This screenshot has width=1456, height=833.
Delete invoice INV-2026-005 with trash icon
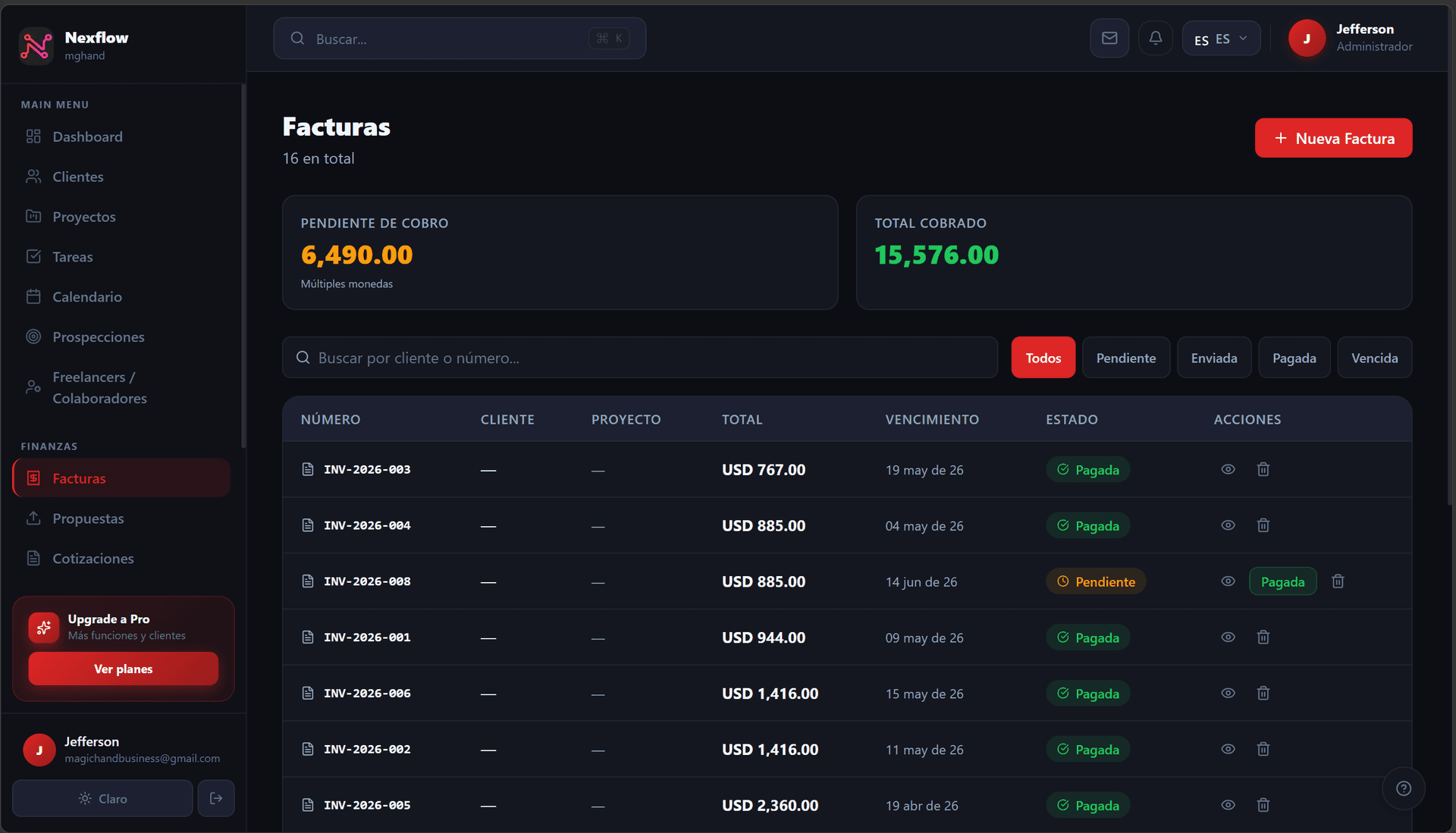click(1263, 805)
